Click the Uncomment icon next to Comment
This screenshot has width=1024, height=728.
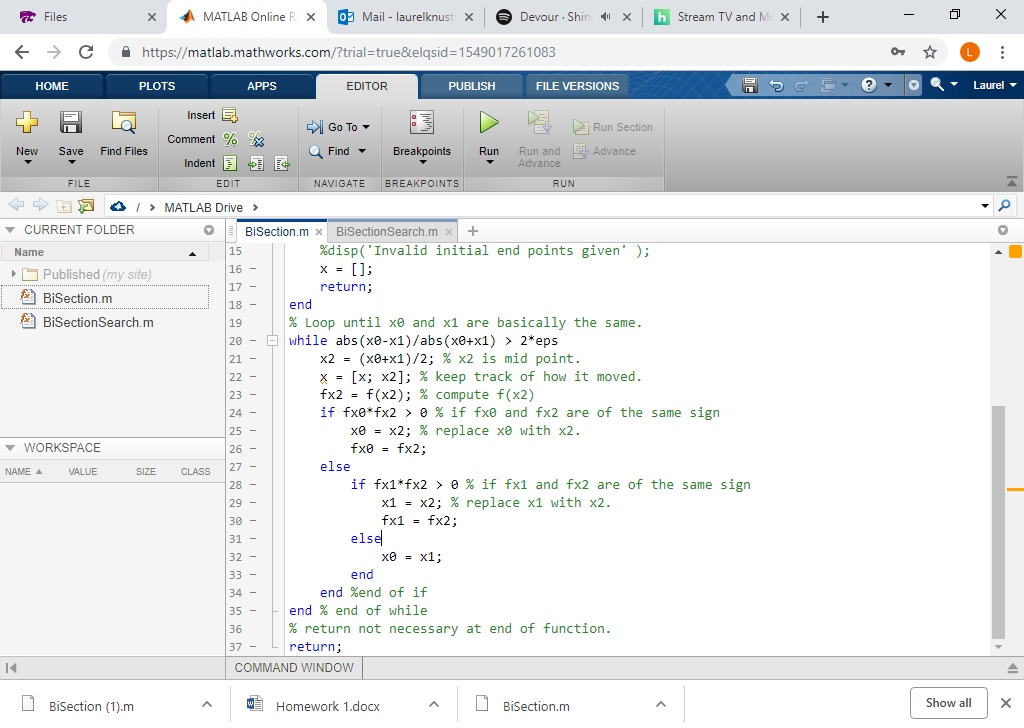click(256, 140)
